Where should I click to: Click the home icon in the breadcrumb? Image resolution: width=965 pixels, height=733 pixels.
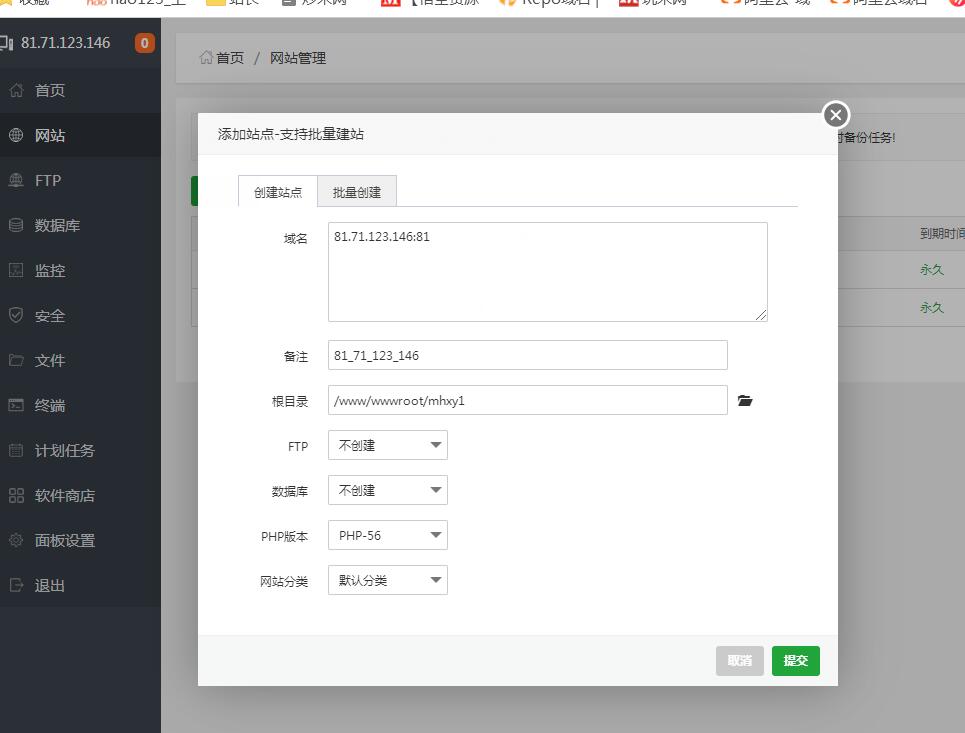pyautogui.click(x=206, y=58)
